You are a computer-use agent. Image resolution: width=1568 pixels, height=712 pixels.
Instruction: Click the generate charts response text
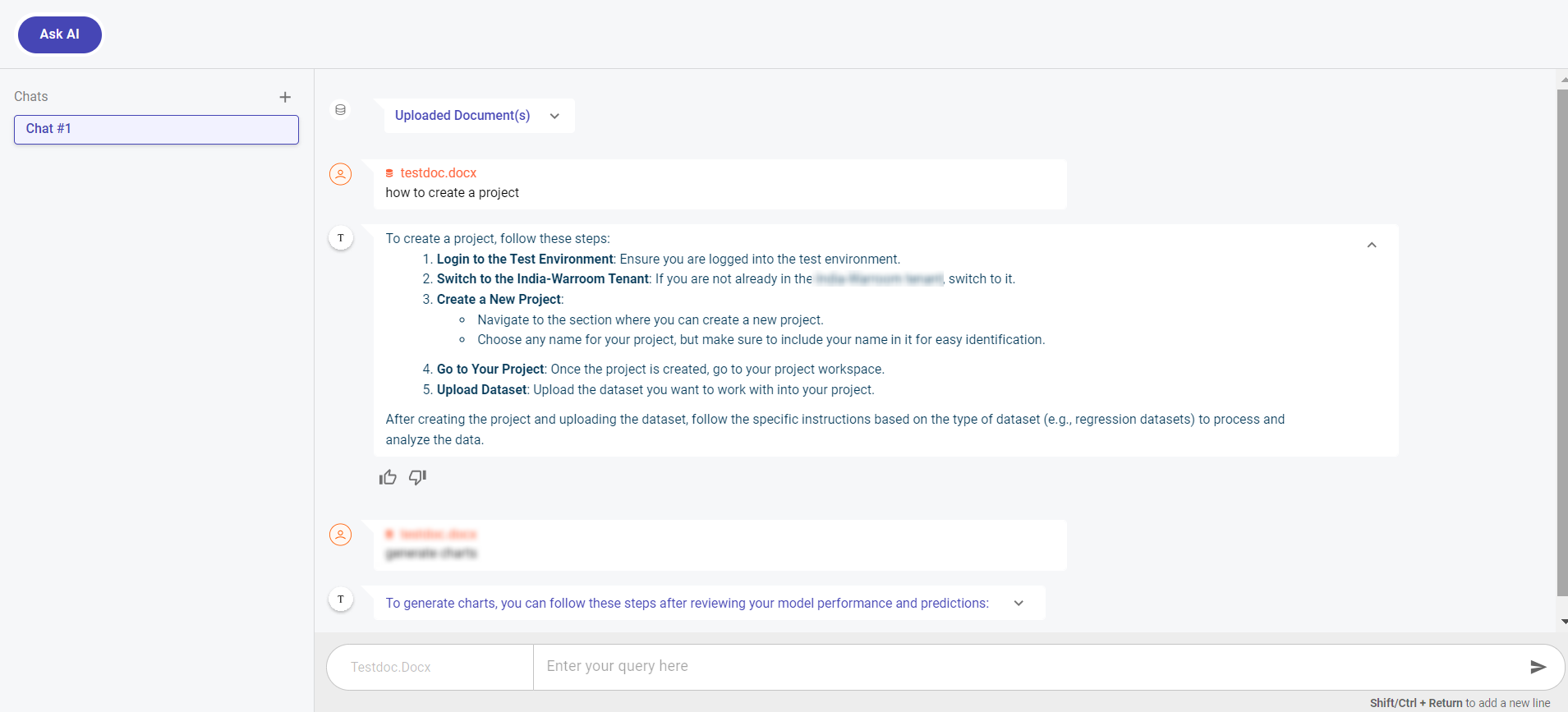point(687,604)
